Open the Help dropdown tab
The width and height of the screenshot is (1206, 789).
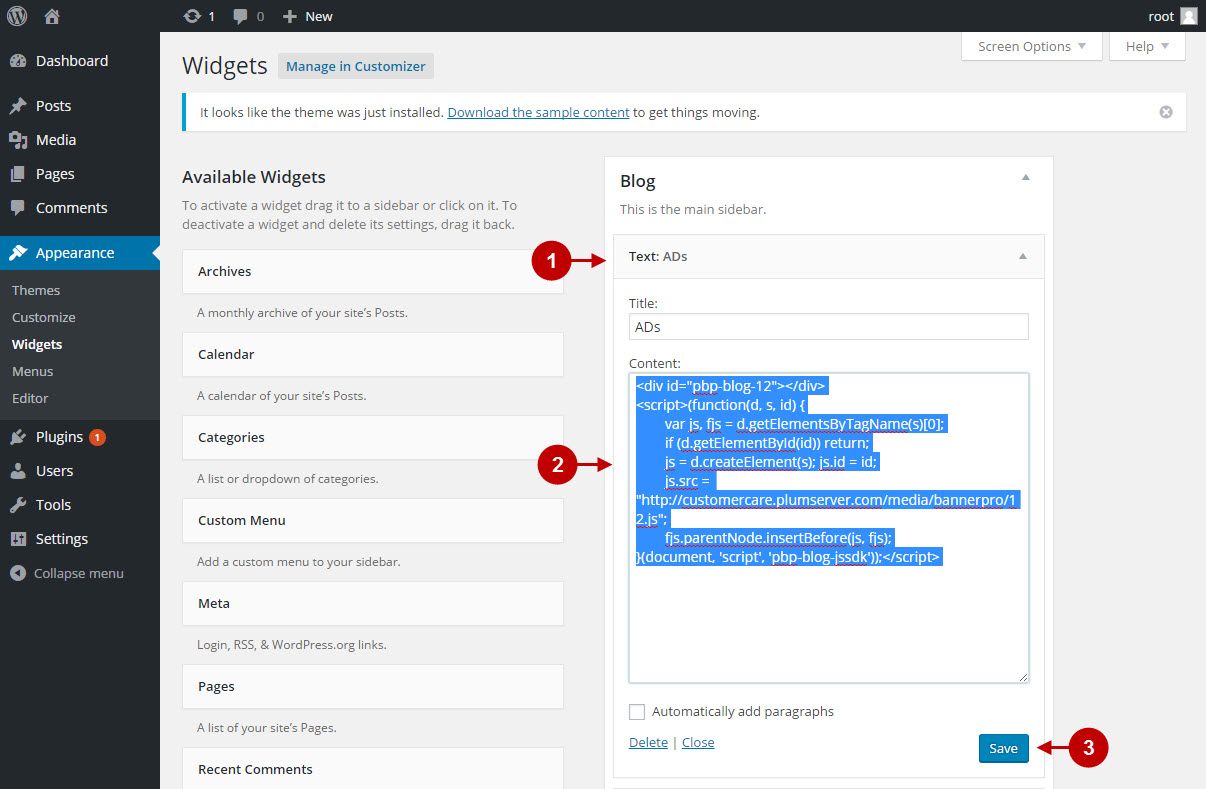(1147, 47)
